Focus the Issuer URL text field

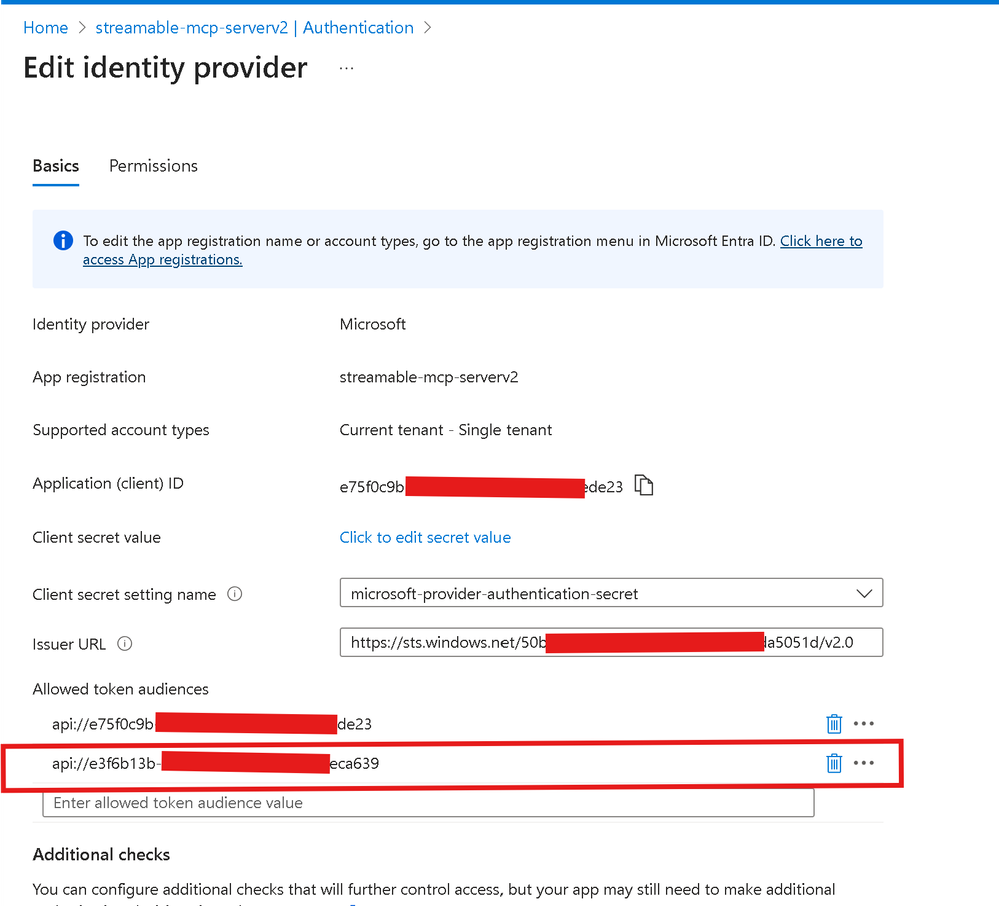611,642
